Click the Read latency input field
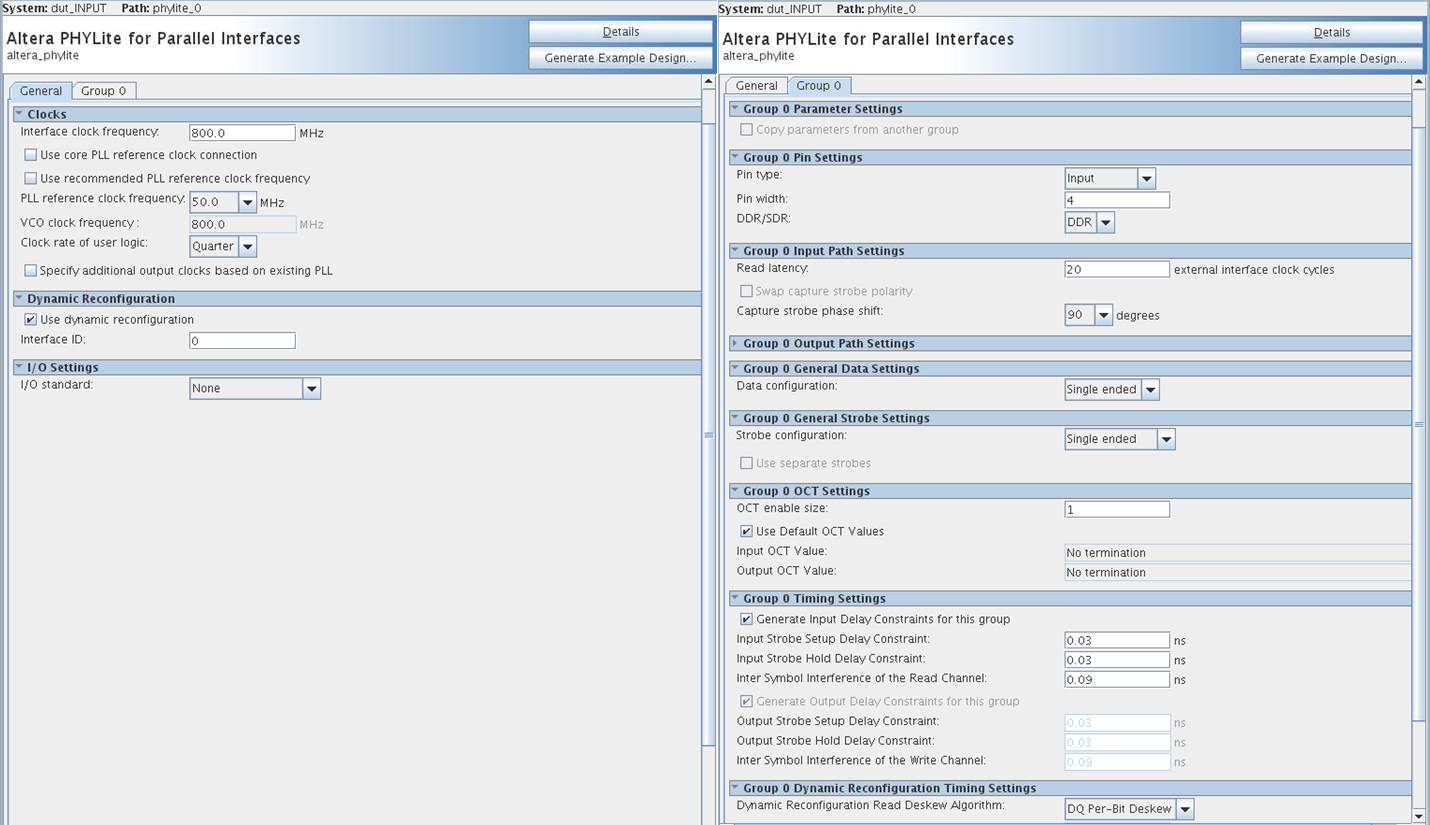 point(1117,269)
